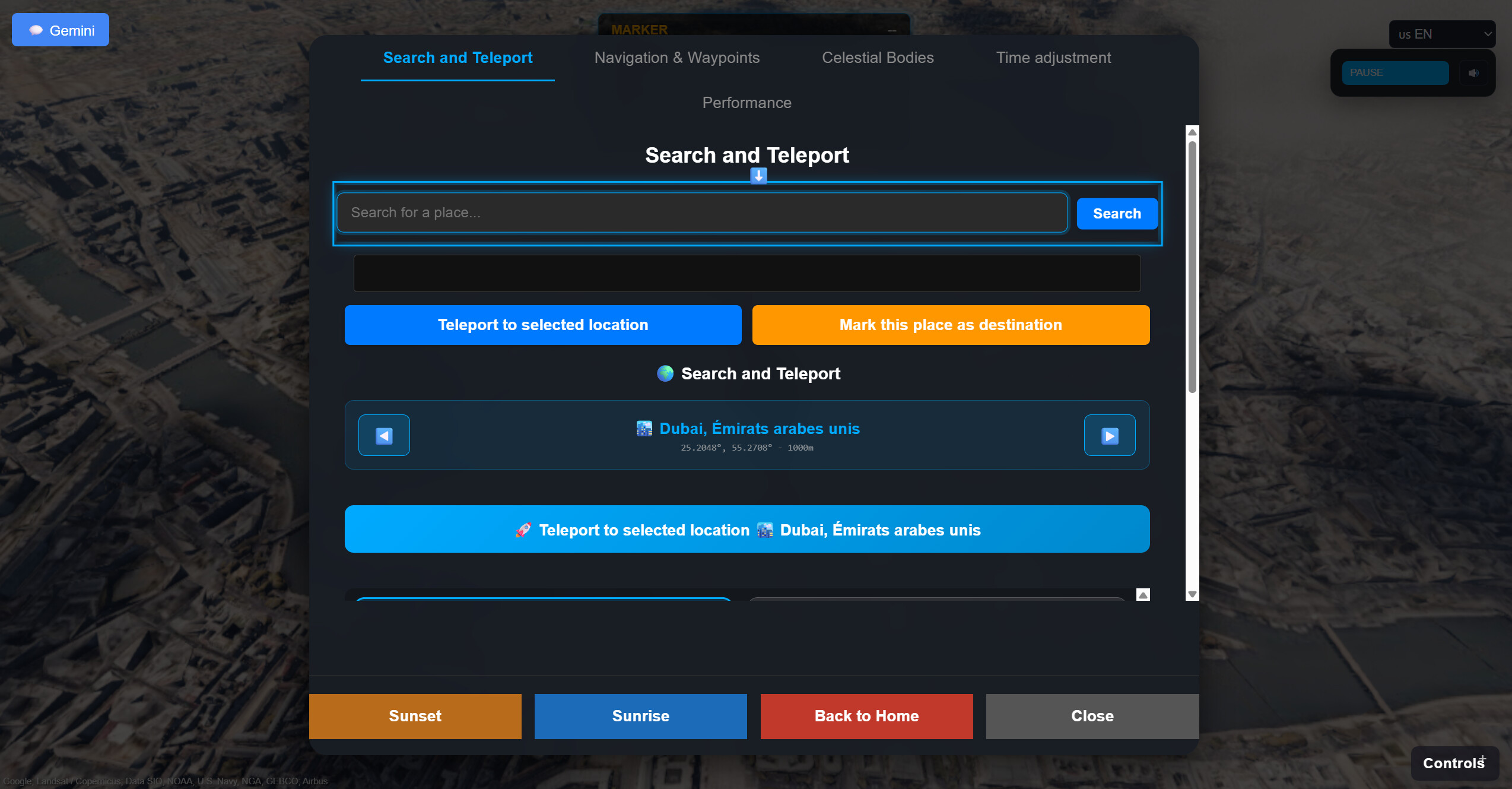The image size is (1512, 789).
Task: Click the blue down arrow below the heading
Action: [x=758, y=176]
